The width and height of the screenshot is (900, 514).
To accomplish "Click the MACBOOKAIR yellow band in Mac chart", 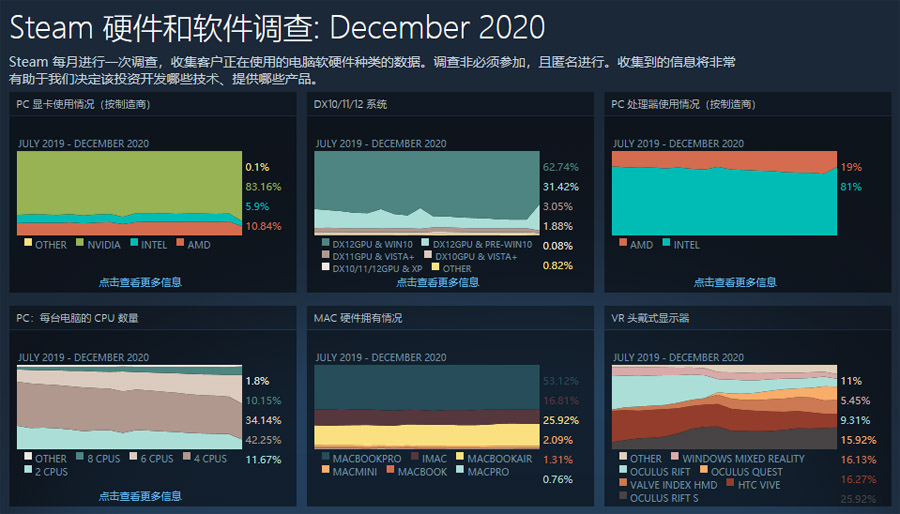I will (x=426, y=435).
